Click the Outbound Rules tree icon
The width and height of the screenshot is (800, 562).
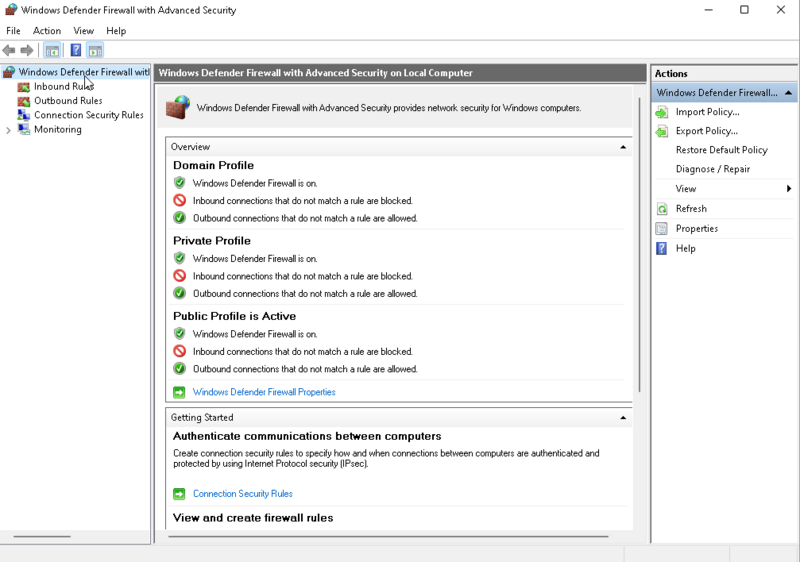click(x=23, y=101)
